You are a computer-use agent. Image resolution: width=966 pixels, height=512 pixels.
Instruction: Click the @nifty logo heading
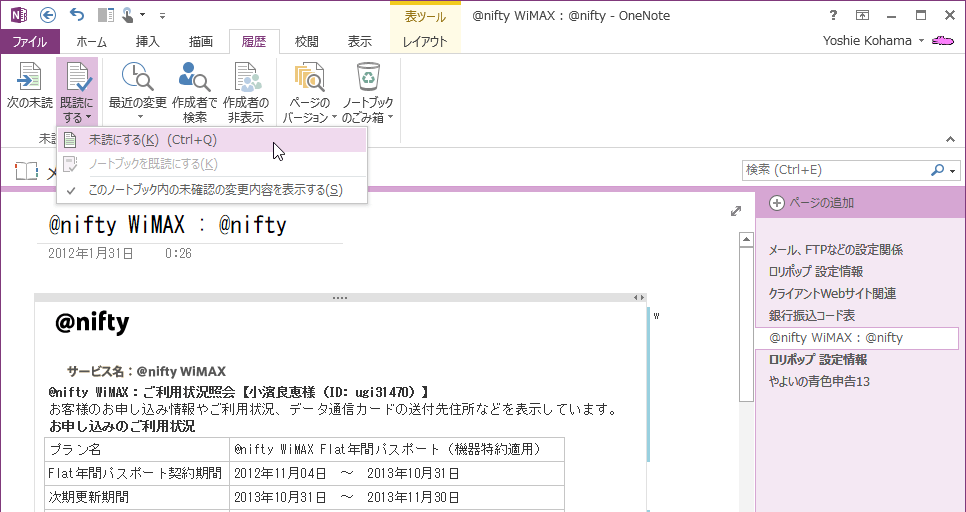pyautogui.click(x=92, y=322)
